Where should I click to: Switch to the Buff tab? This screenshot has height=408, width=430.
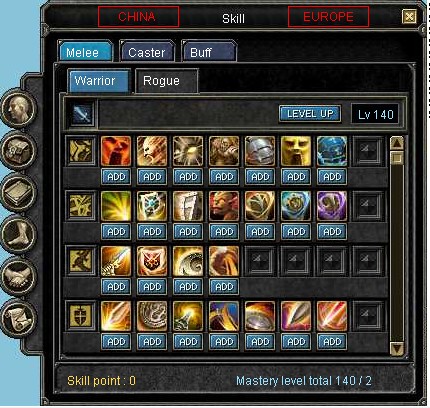209,51
